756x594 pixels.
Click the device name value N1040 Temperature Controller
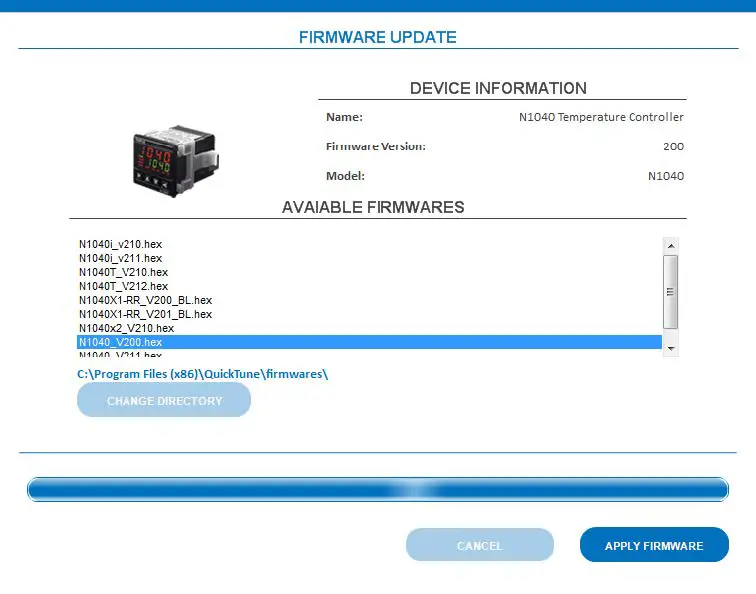click(x=601, y=117)
